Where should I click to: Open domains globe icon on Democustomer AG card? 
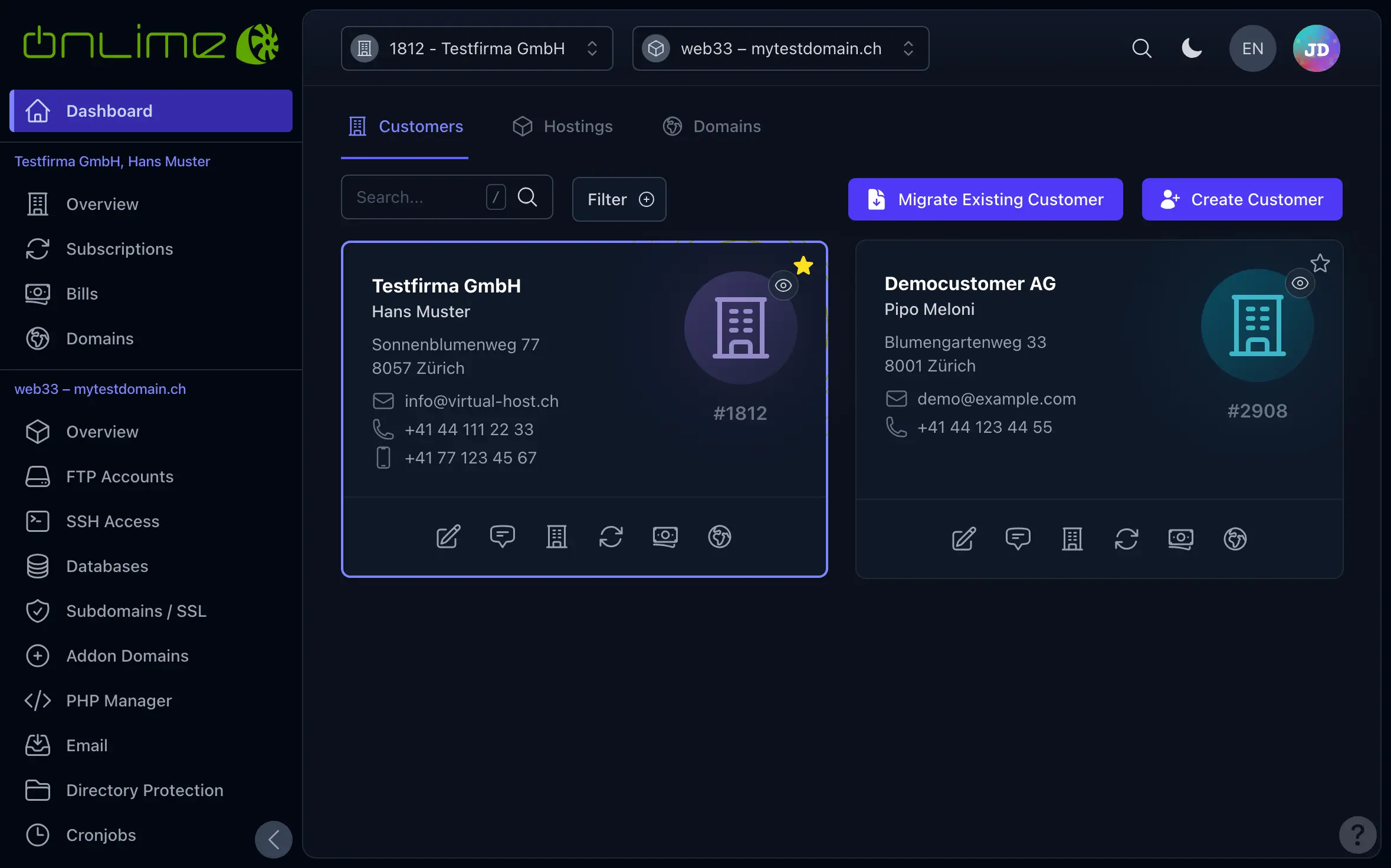[1235, 539]
